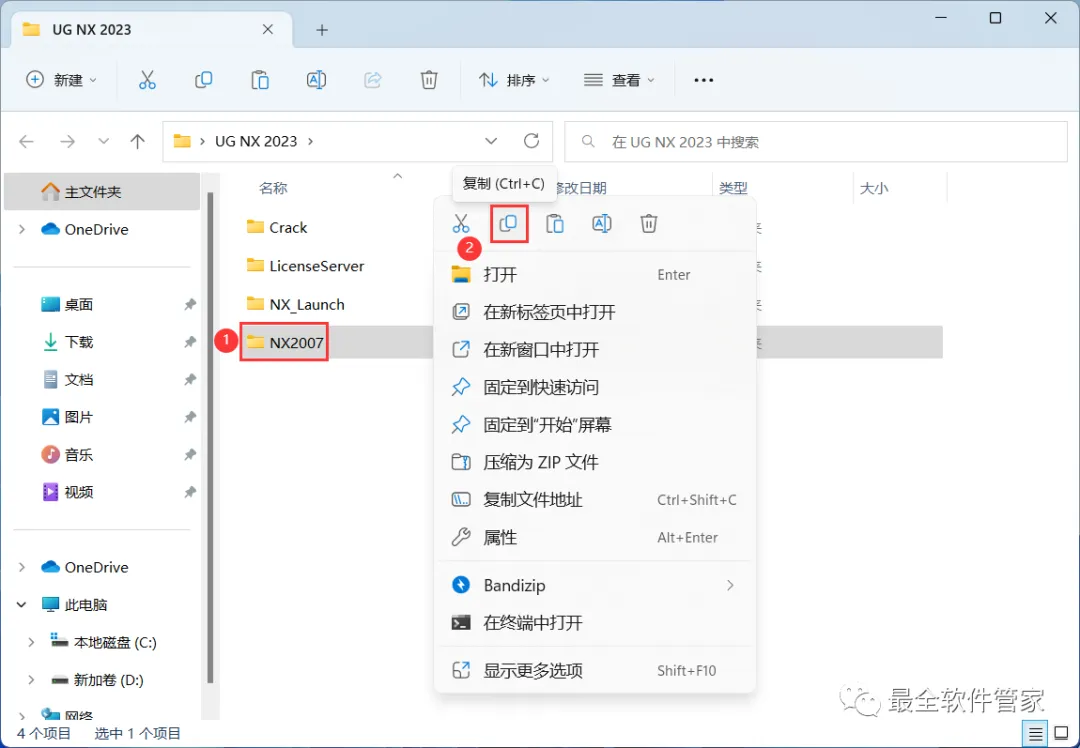
Task: Unpin the 桌面 quick access item
Action: coord(190,304)
